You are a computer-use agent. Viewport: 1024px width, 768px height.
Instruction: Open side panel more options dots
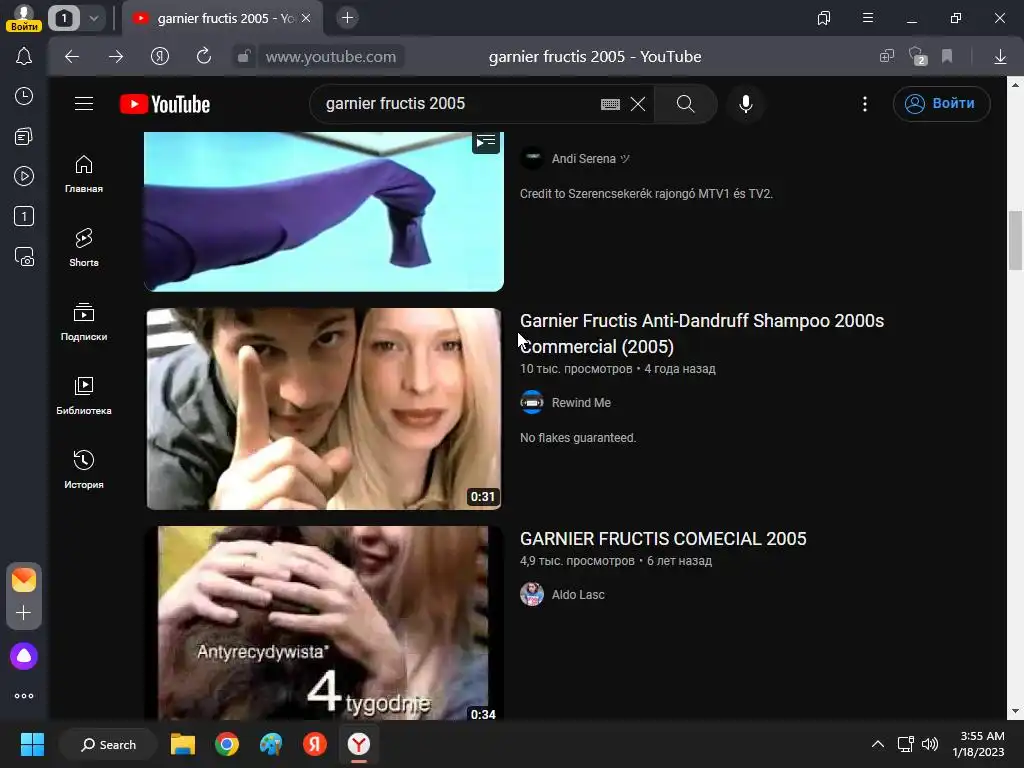[x=24, y=696]
